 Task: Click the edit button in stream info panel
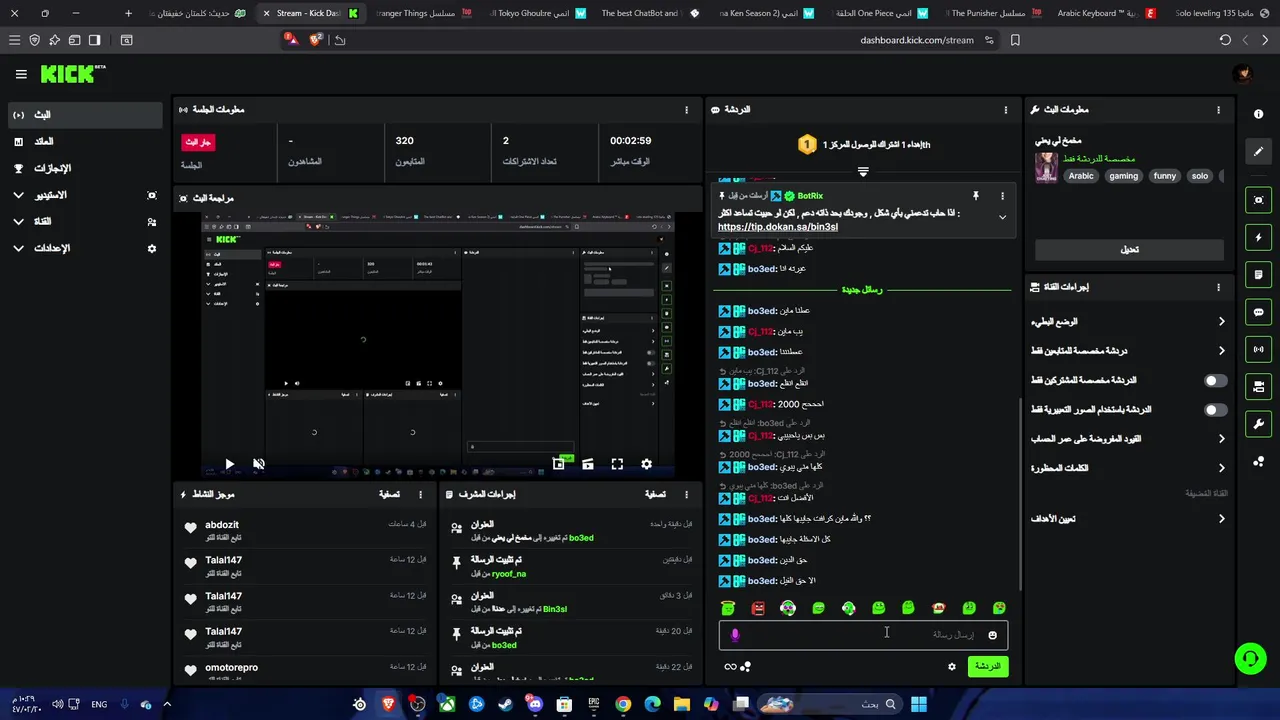click(x=1129, y=250)
